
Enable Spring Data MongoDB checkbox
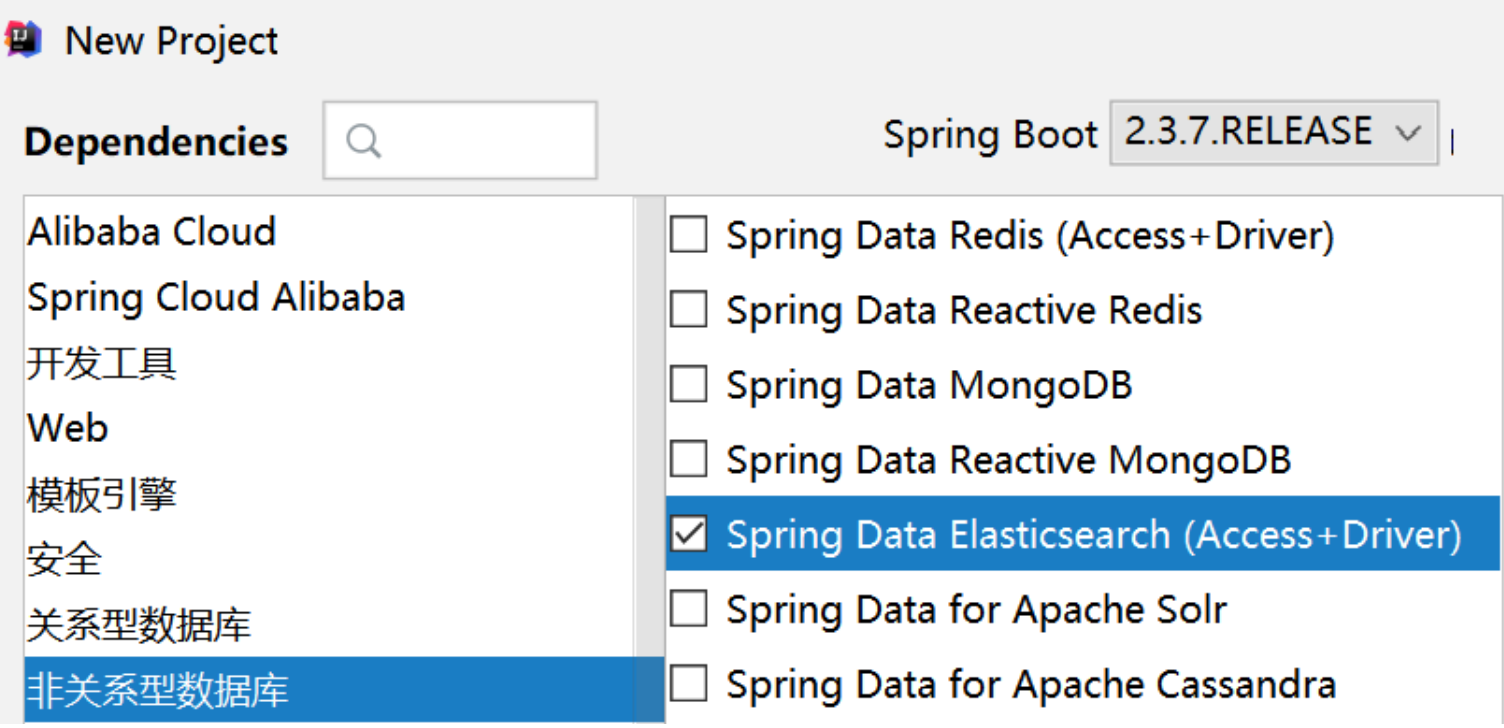(688, 385)
